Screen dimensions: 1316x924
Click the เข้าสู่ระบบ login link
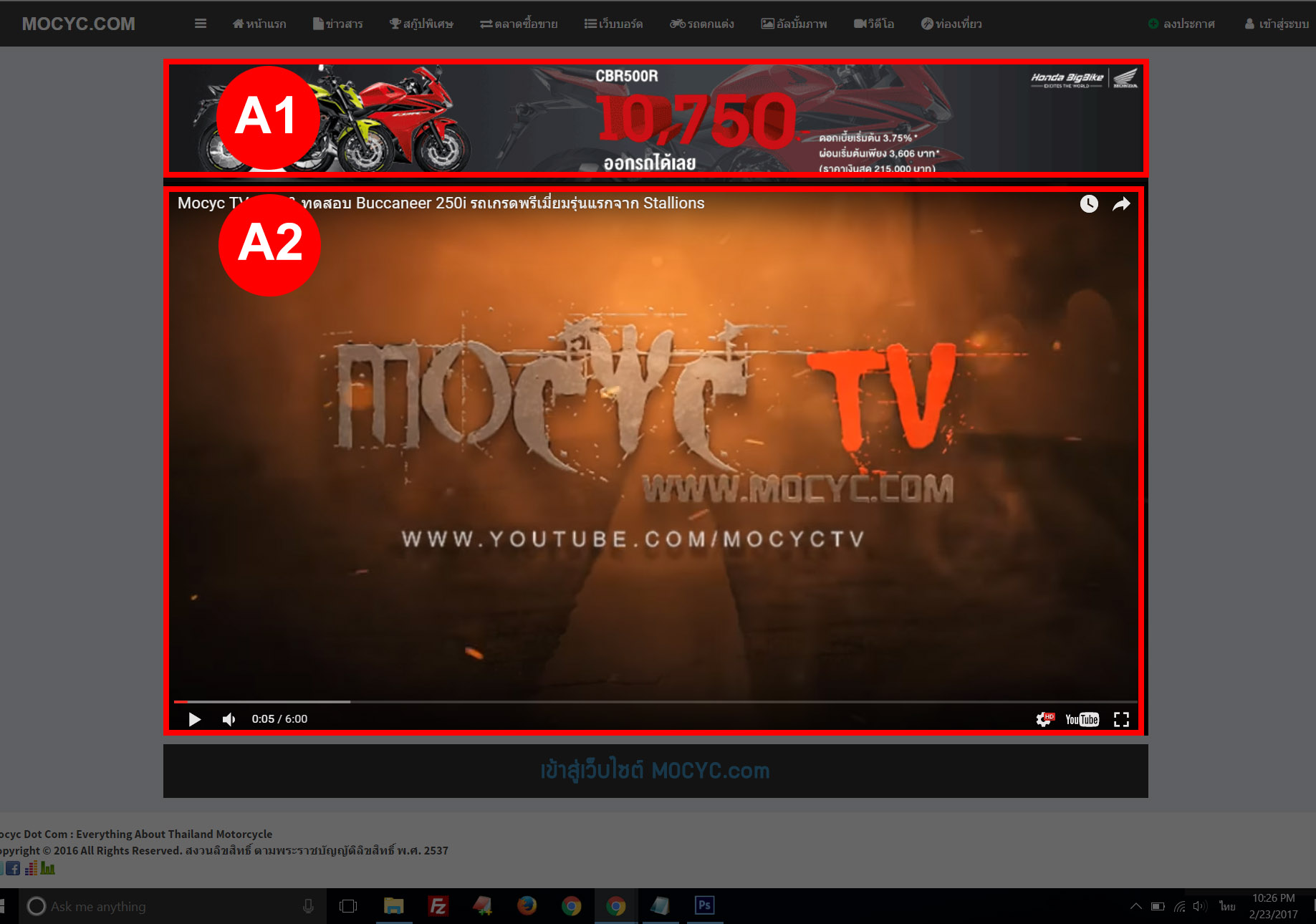pyautogui.click(x=1277, y=24)
